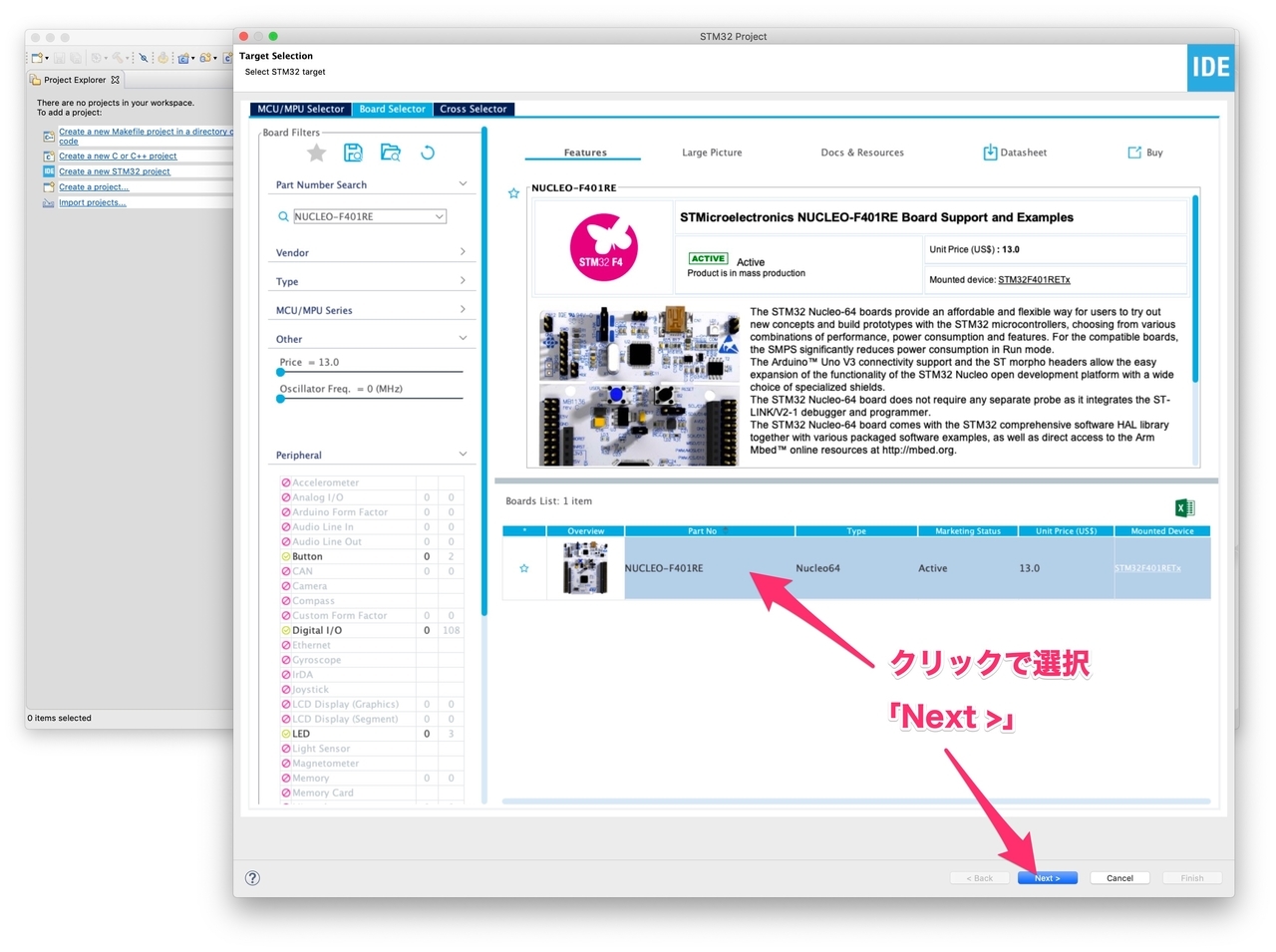This screenshot has height=952, width=1276.
Task: Click Create a new STM32 project link
Action: (x=115, y=171)
